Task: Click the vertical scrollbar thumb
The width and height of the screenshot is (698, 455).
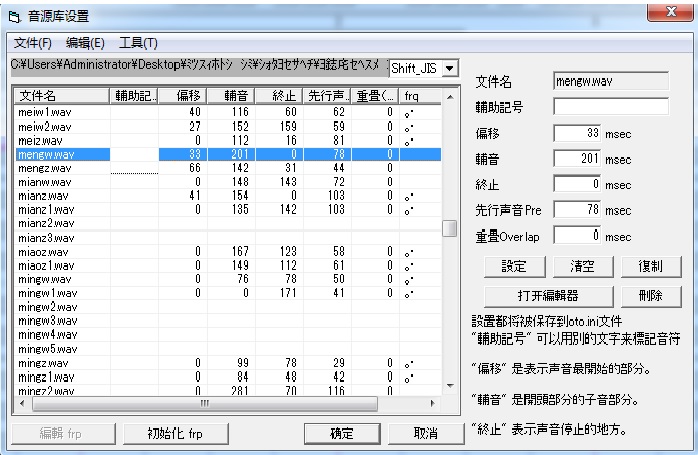Action: point(450,228)
